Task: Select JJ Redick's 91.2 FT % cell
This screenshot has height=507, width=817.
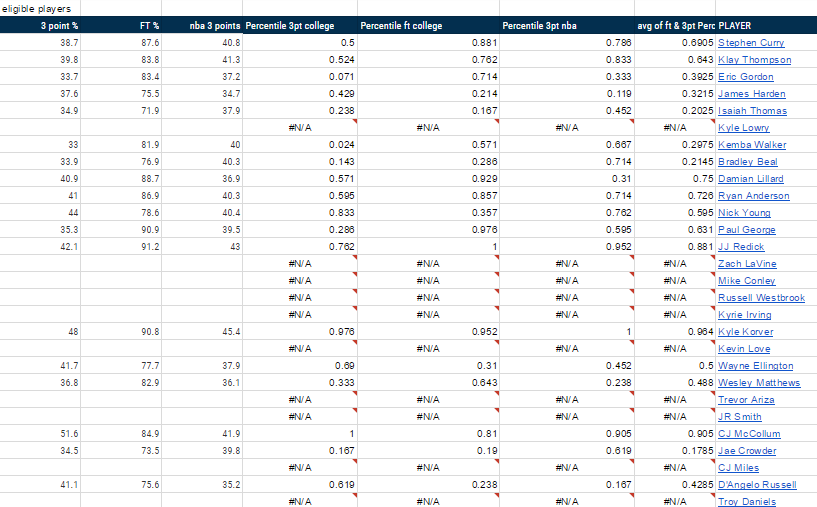Action: (x=121, y=247)
